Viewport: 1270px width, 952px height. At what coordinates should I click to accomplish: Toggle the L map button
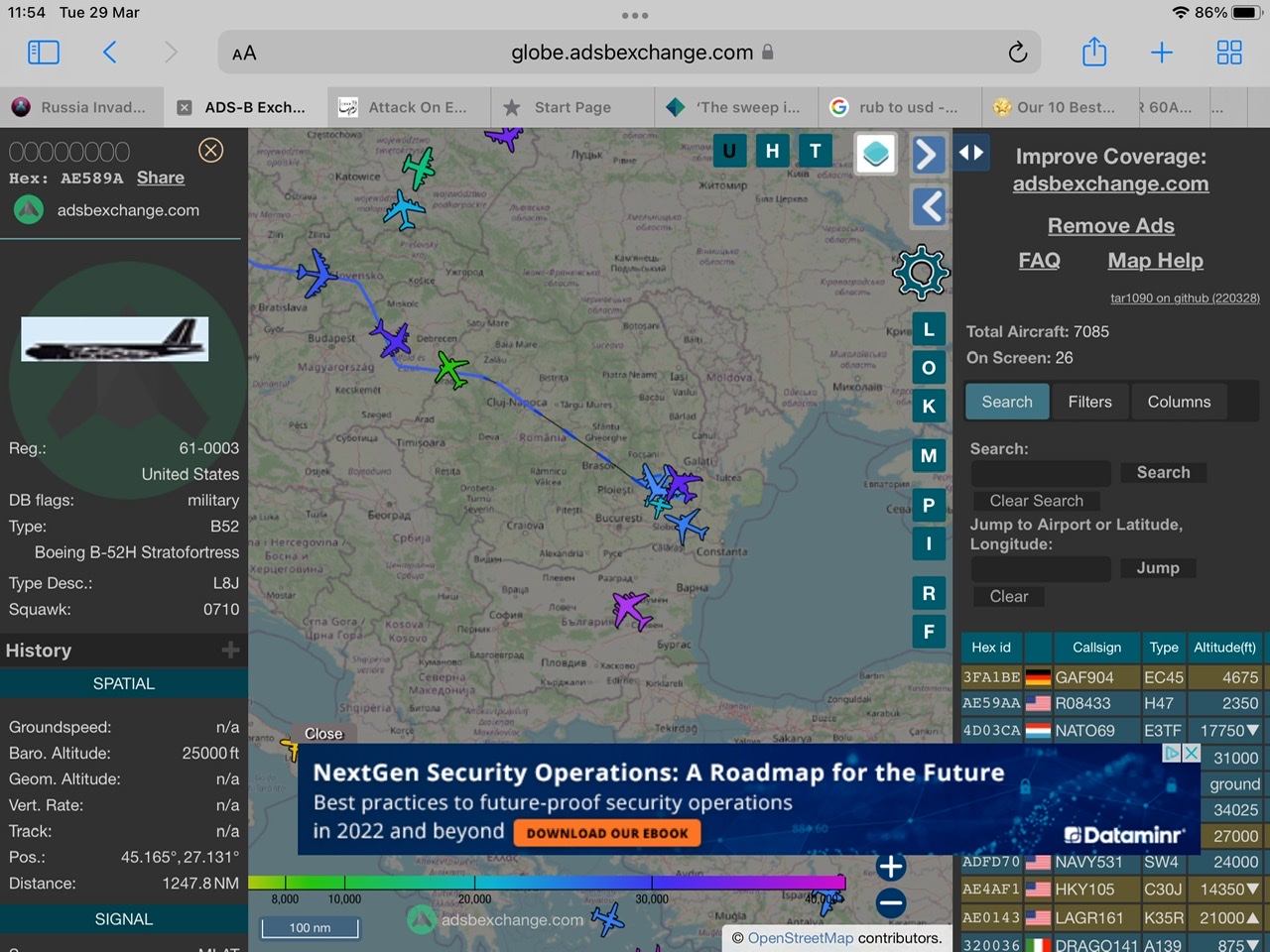pos(929,329)
